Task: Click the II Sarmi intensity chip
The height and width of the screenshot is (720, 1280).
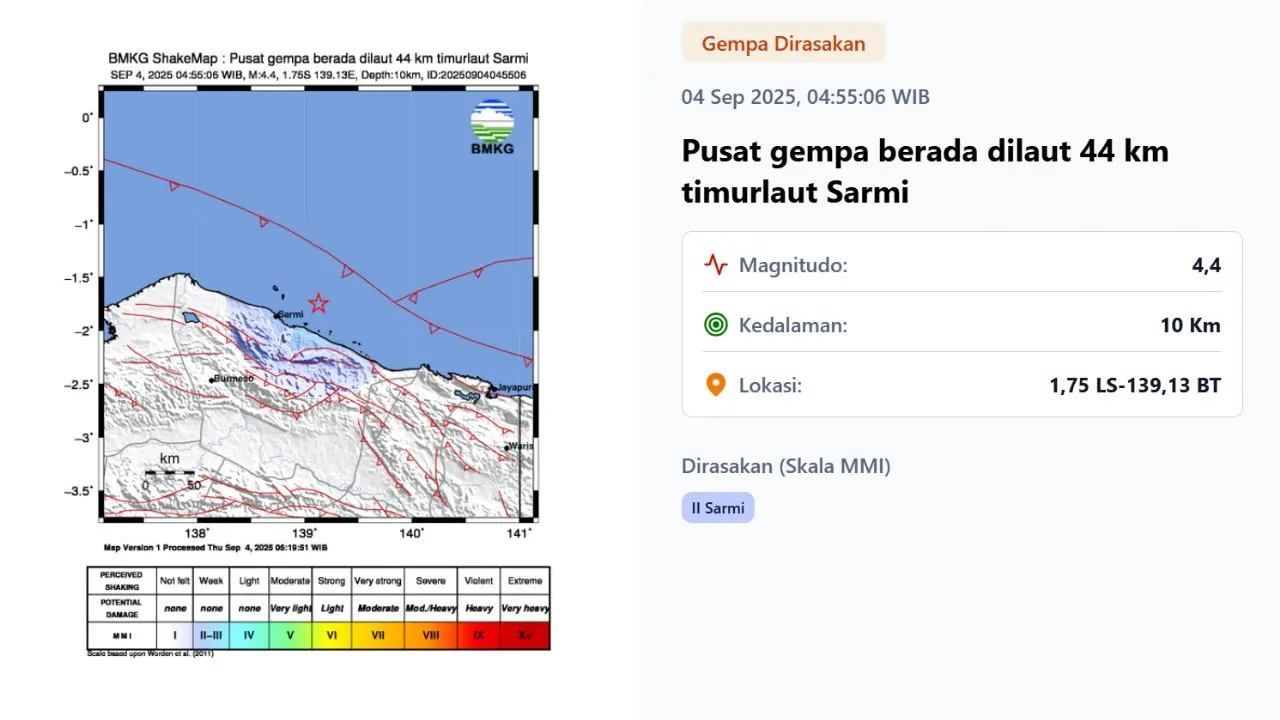Action: coord(718,508)
